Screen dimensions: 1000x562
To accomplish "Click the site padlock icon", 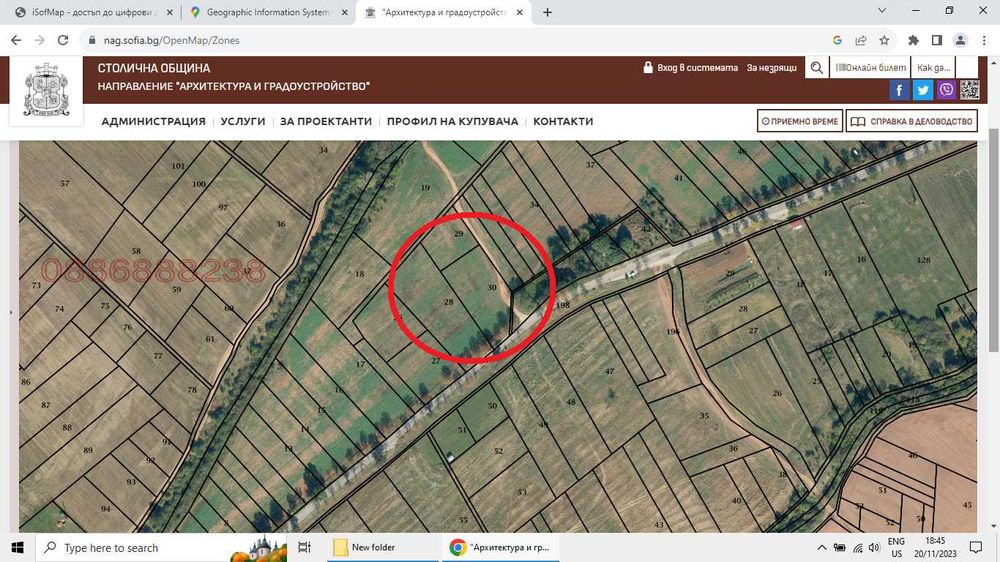I will (x=92, y=40).
